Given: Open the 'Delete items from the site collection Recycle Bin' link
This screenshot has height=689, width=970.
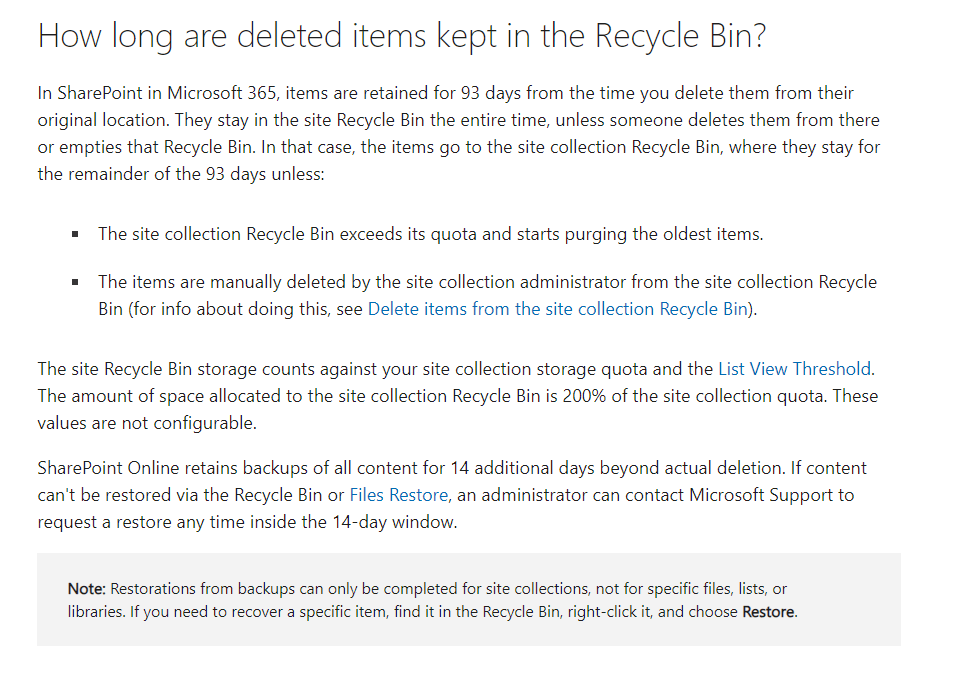Looking at the screenshot, I should tap(557, 309).
